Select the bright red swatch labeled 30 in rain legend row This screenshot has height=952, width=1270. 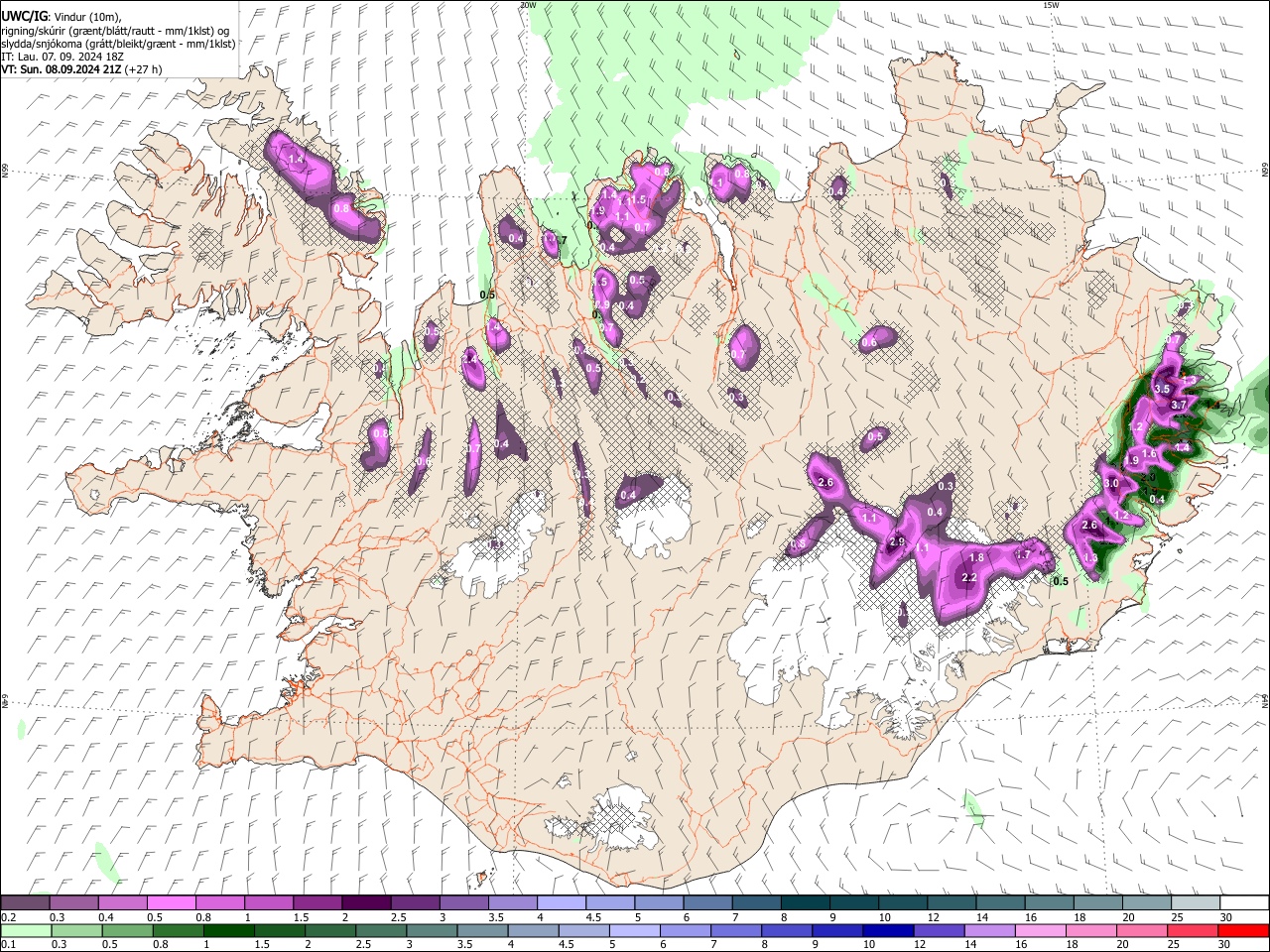click(1243, 930)
